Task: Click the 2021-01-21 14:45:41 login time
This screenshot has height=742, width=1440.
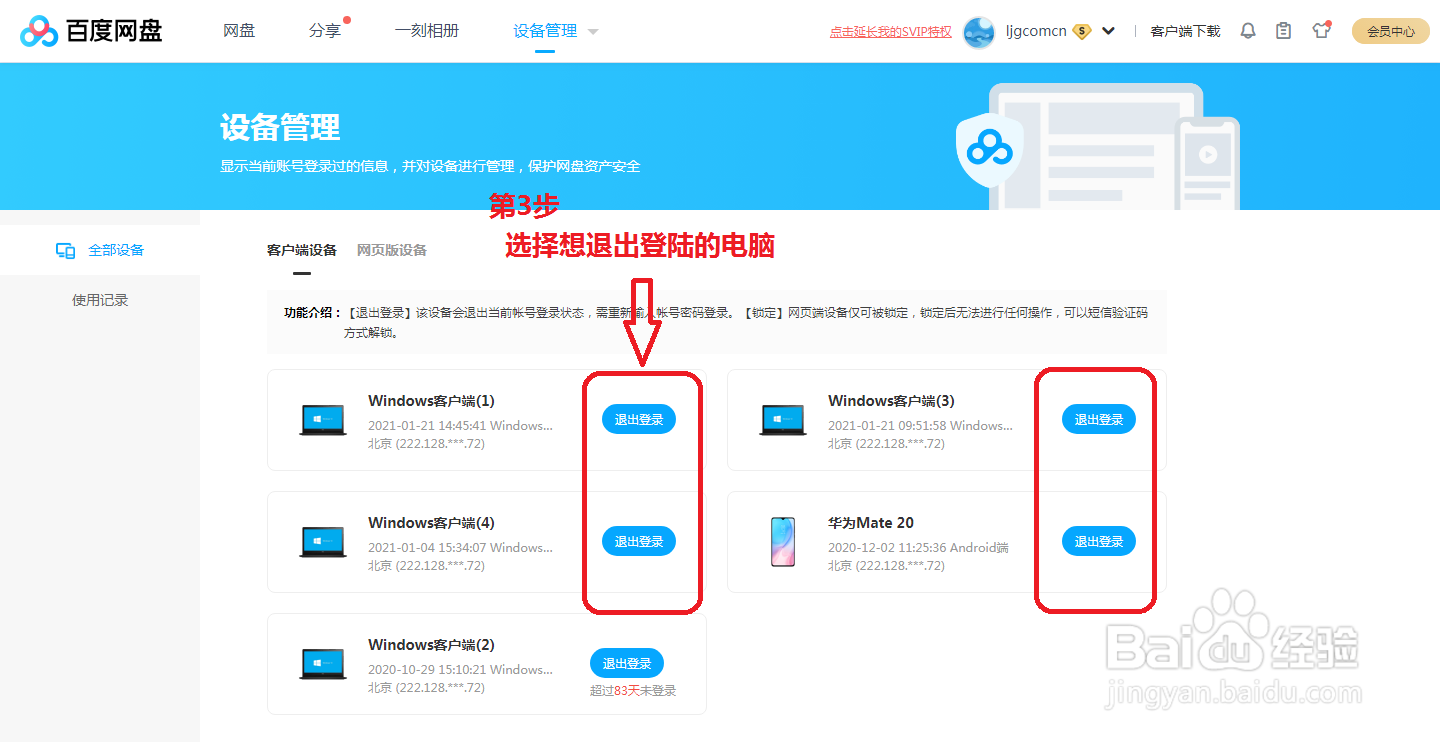Action: click(460, 426)
